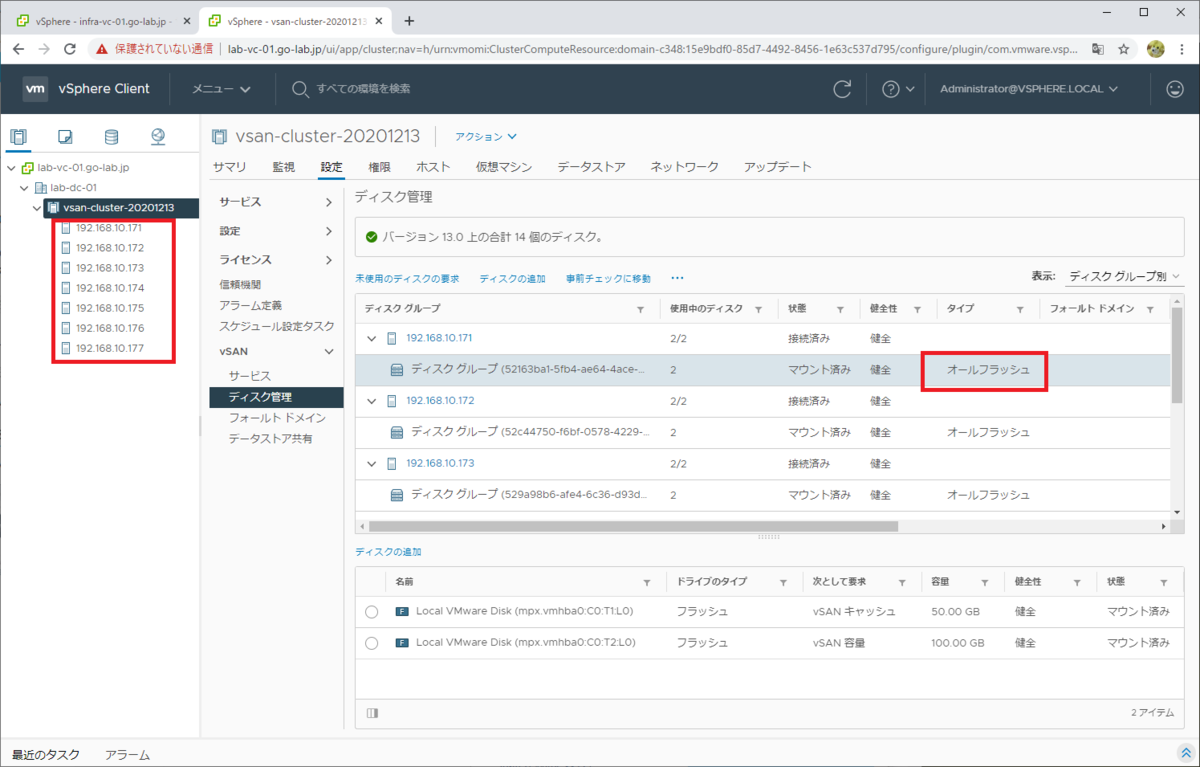The width and height of the screenshot is (1200, 767).
Task: Open the アクション dropdown
Action: tap(486, 136)
